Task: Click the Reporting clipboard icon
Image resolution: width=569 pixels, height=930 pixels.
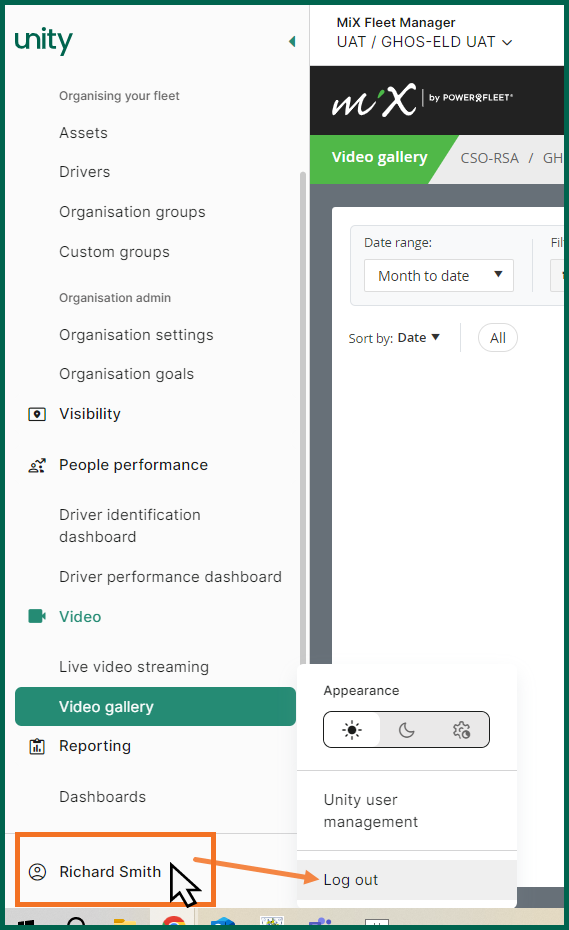Action: point(37,746)
